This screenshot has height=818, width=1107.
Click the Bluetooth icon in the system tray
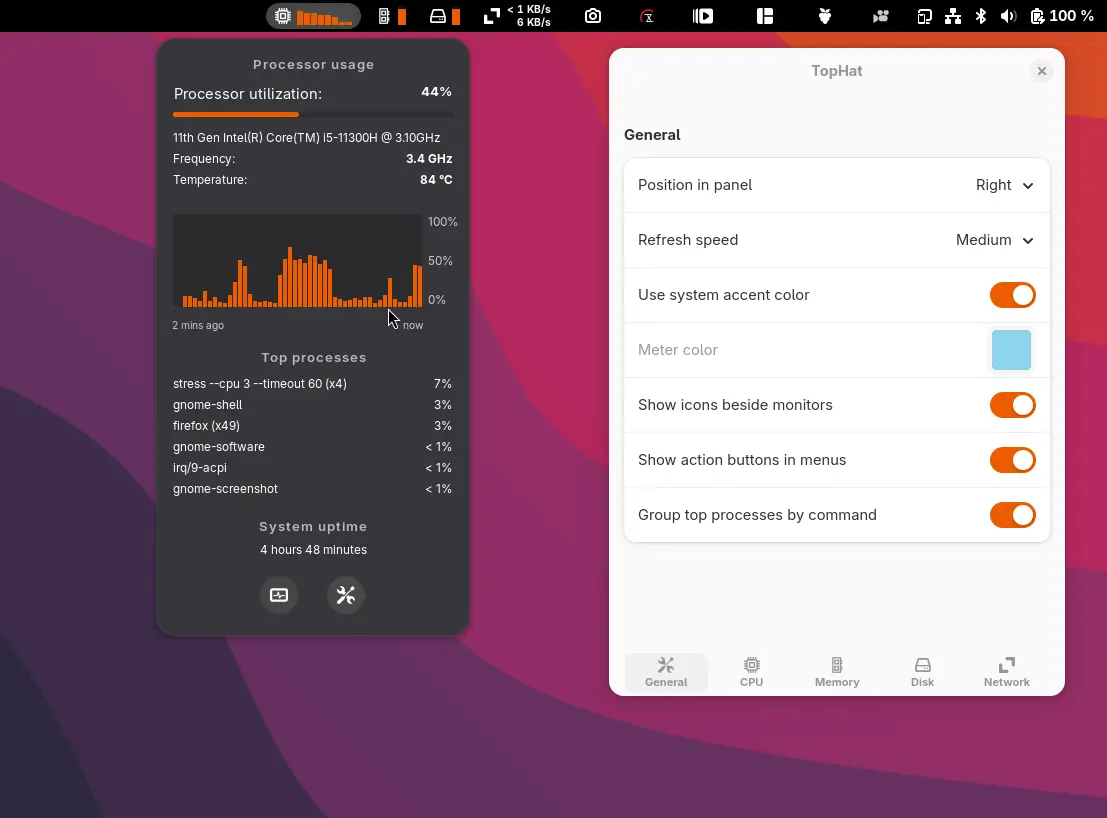point(981,16)
